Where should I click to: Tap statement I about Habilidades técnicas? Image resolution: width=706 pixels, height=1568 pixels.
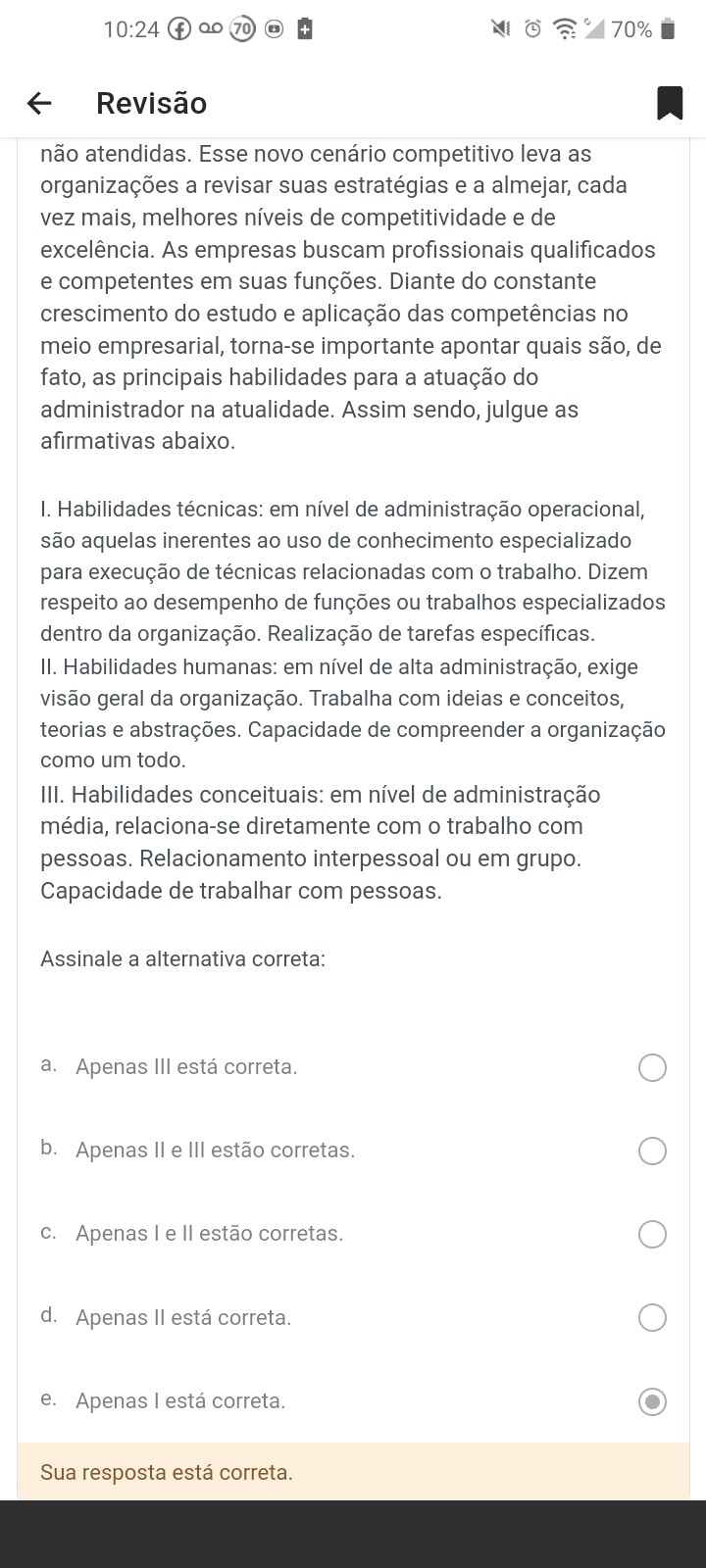click(353, 571)
